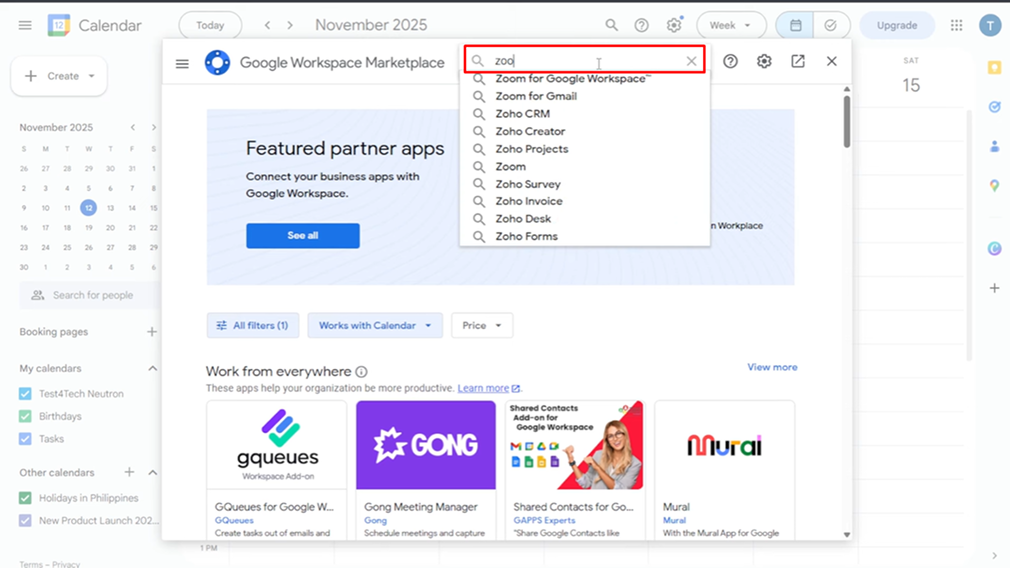Toggle Tasks calendar checkbox
The image size is (1010, 568).
point(25,439)
